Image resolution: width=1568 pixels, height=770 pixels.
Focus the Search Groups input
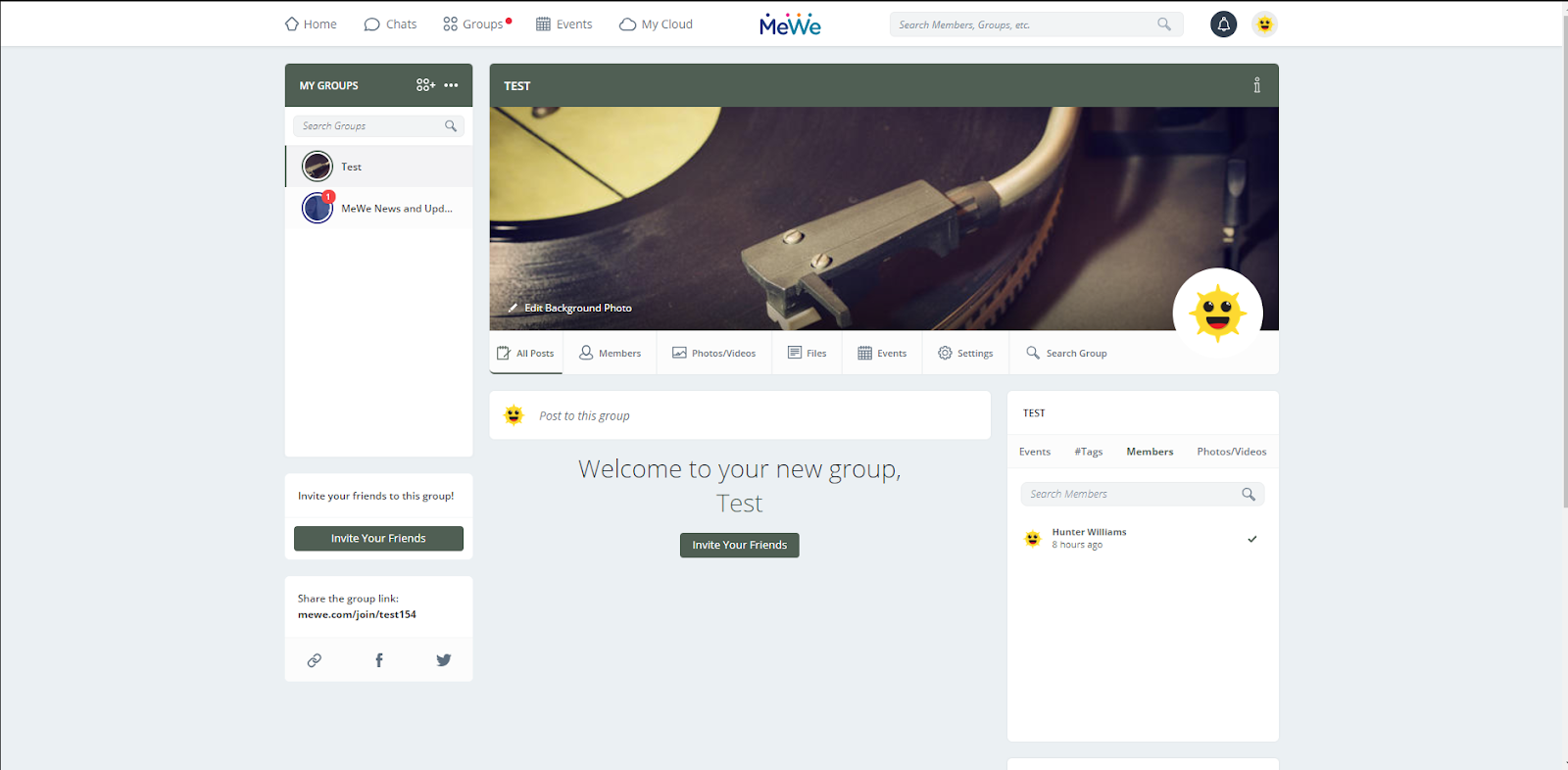tap(378, 125)
